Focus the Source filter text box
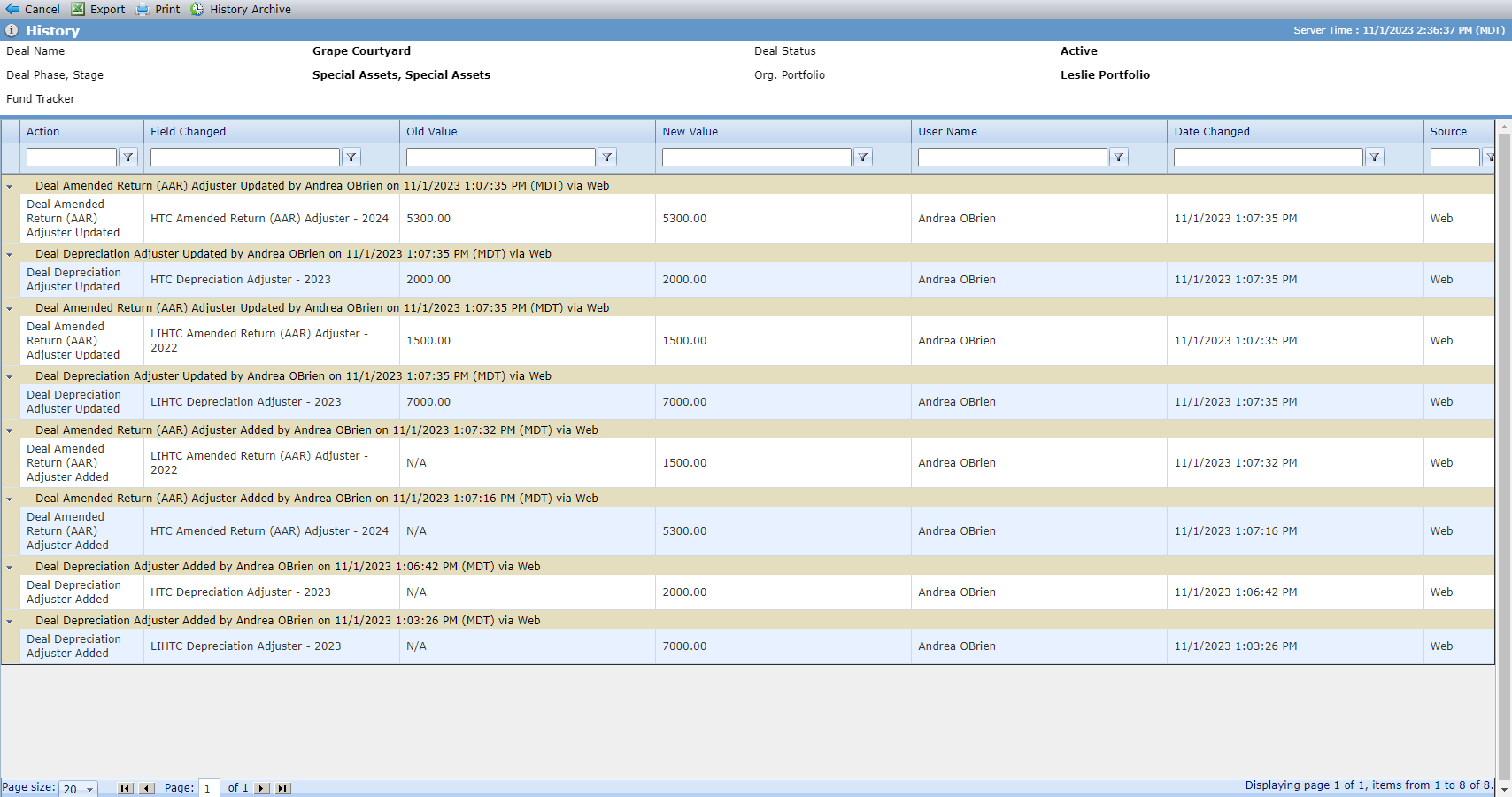1512x797 pixels. pos(1455,157)
